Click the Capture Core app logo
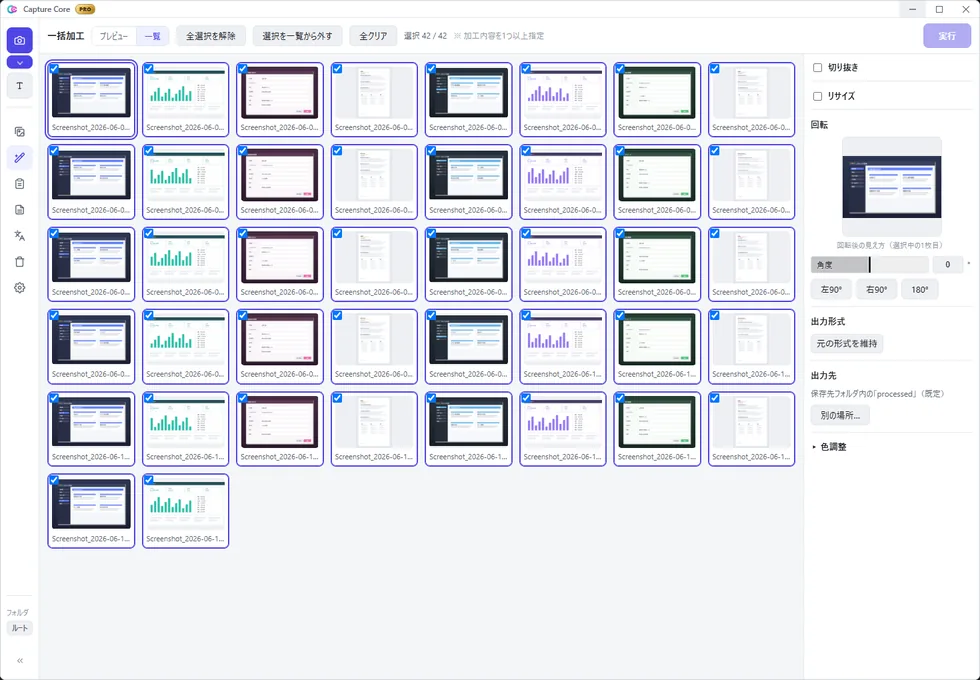 (12, 9)
